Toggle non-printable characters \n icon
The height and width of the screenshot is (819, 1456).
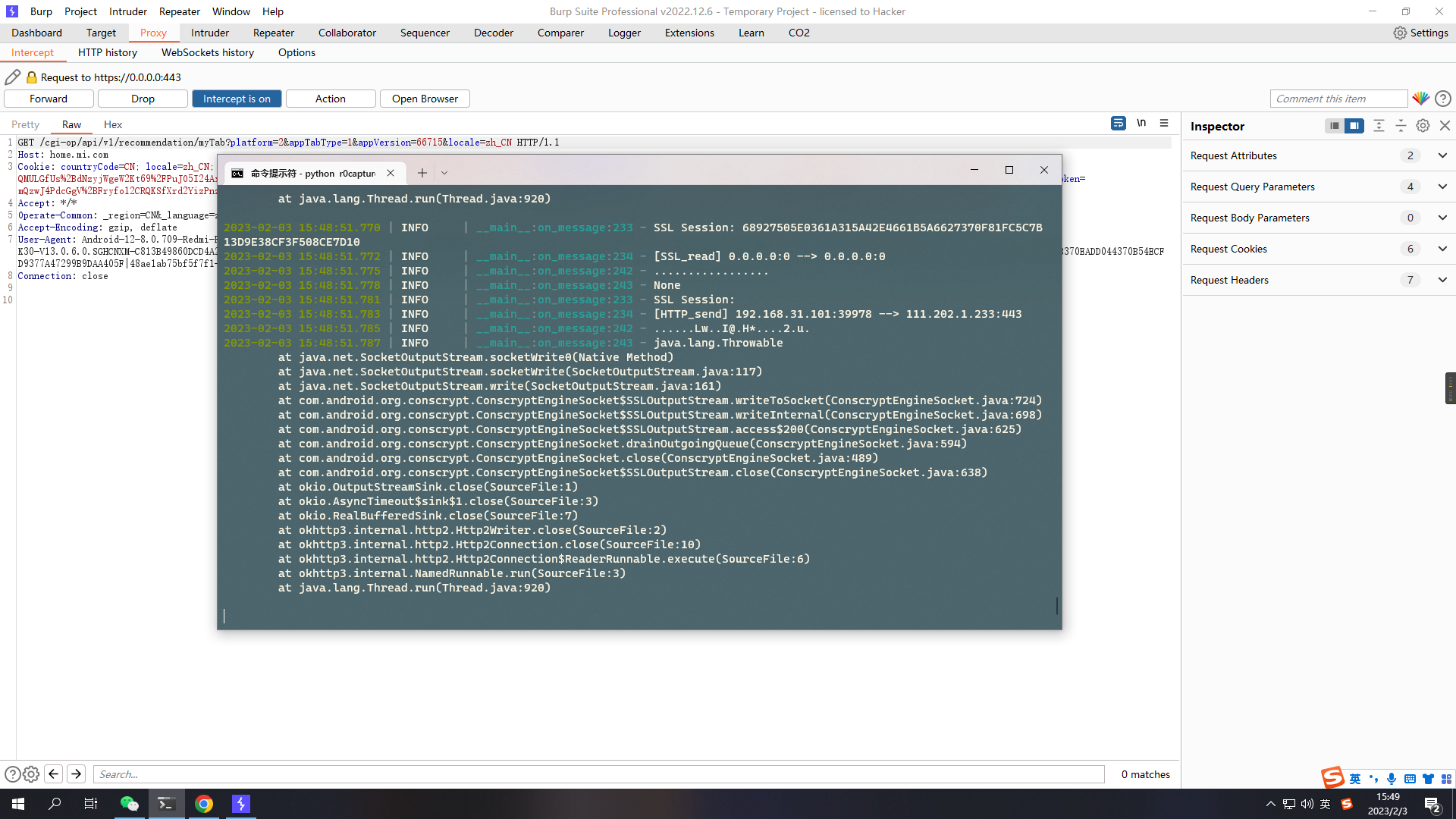(1141, 124)
